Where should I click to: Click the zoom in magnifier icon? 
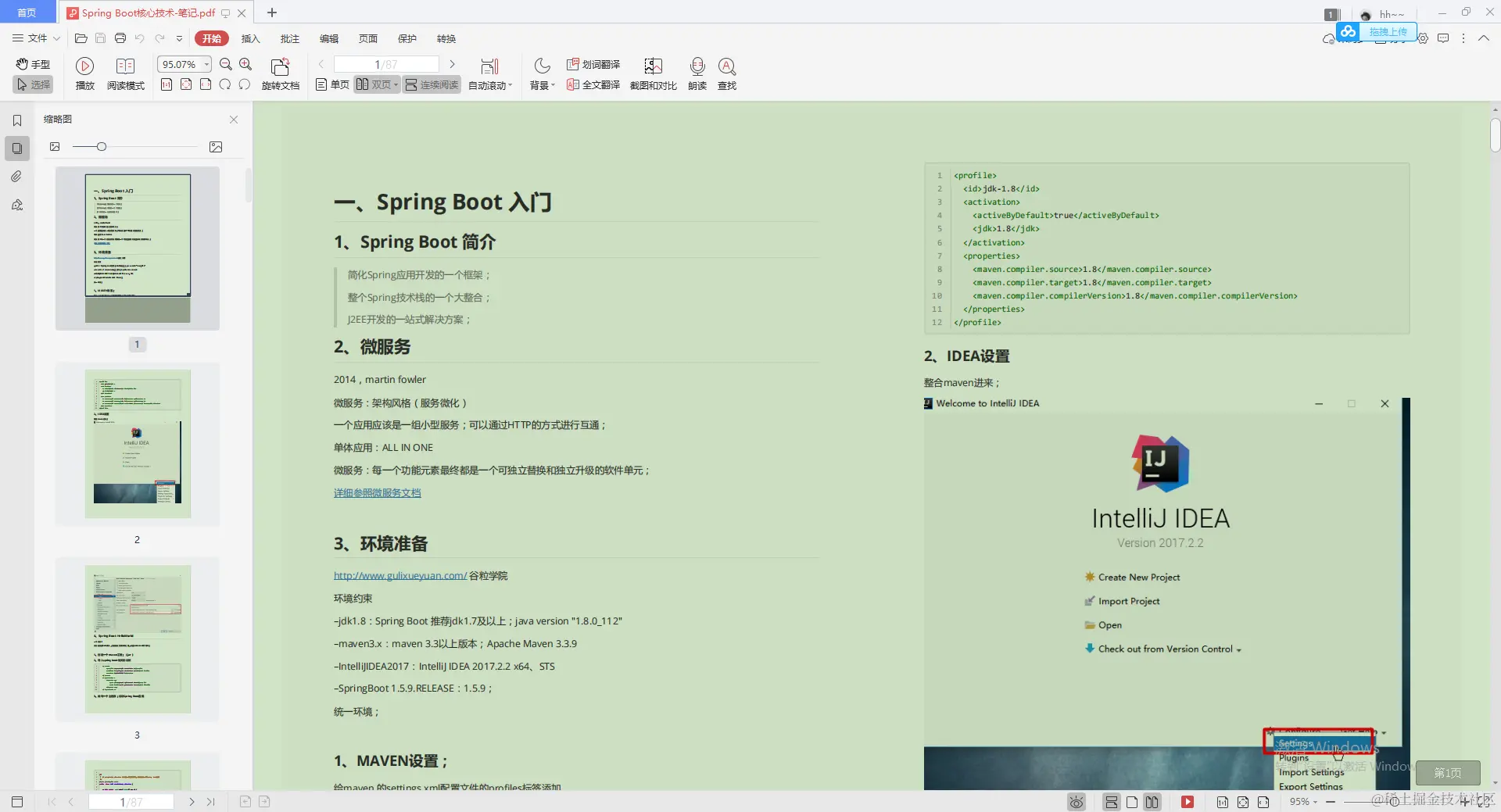[245, 64]
